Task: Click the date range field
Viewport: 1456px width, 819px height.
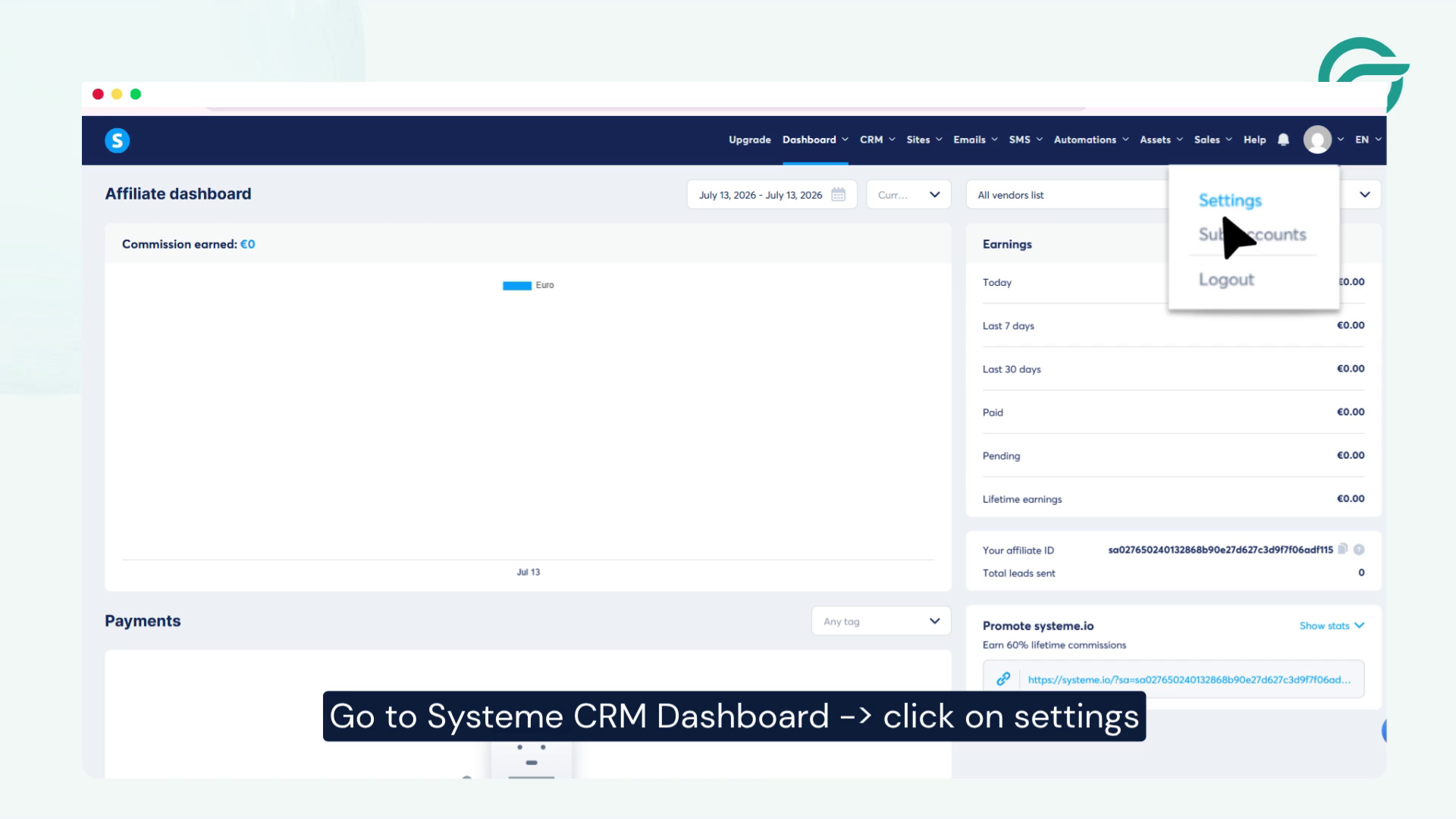Action: coord(772,195)
